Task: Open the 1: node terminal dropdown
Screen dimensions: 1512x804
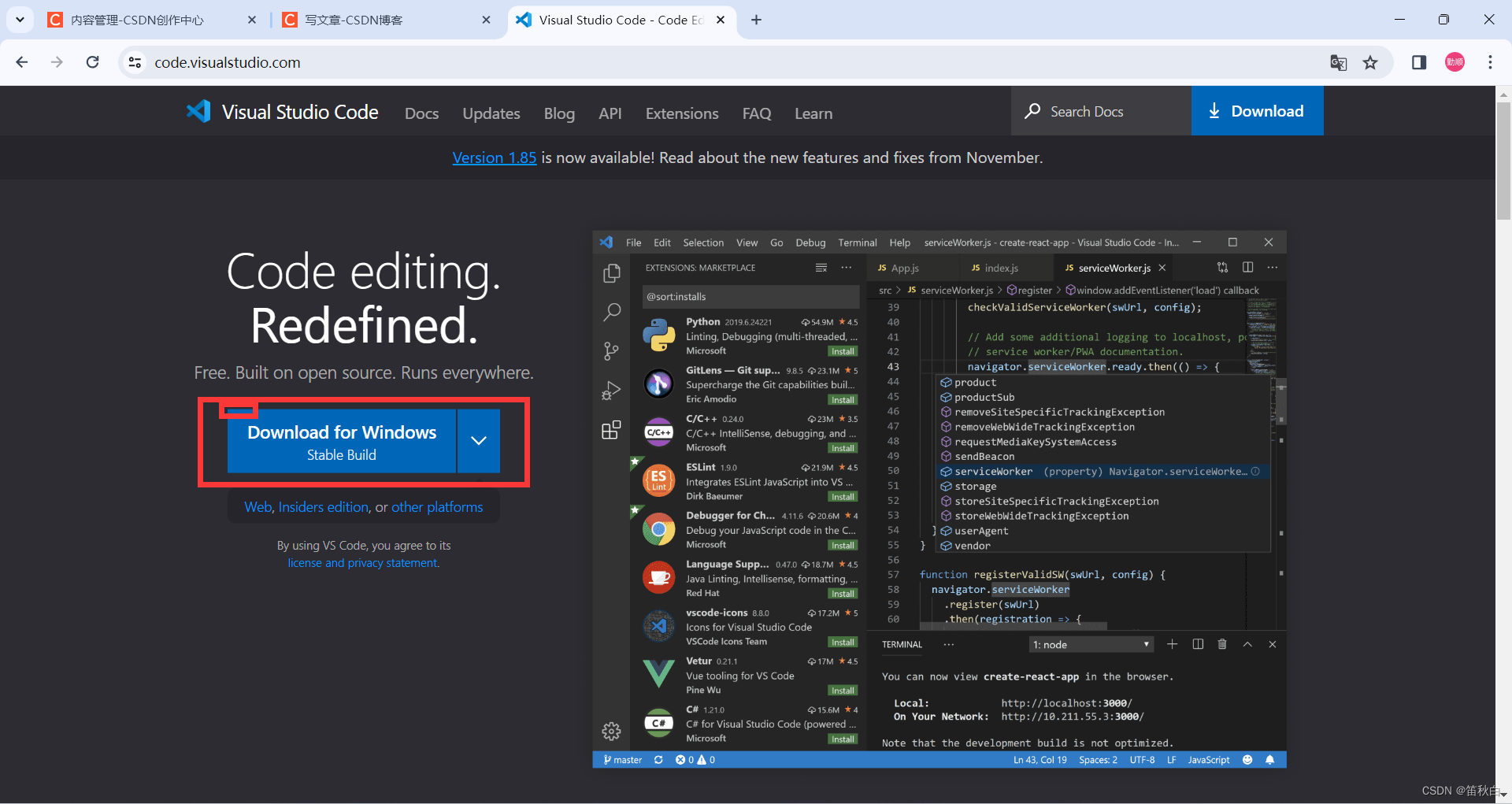Action: point(1091,645)
